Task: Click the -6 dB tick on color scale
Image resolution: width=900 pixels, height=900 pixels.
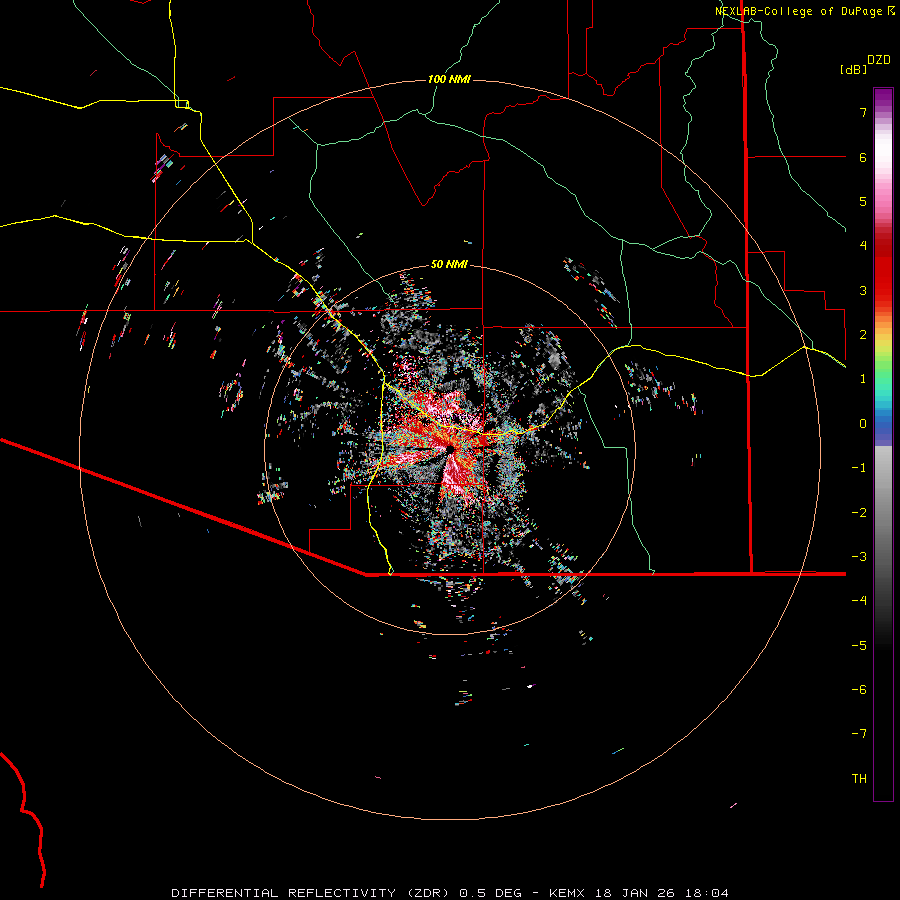Action: click(859, 690)
